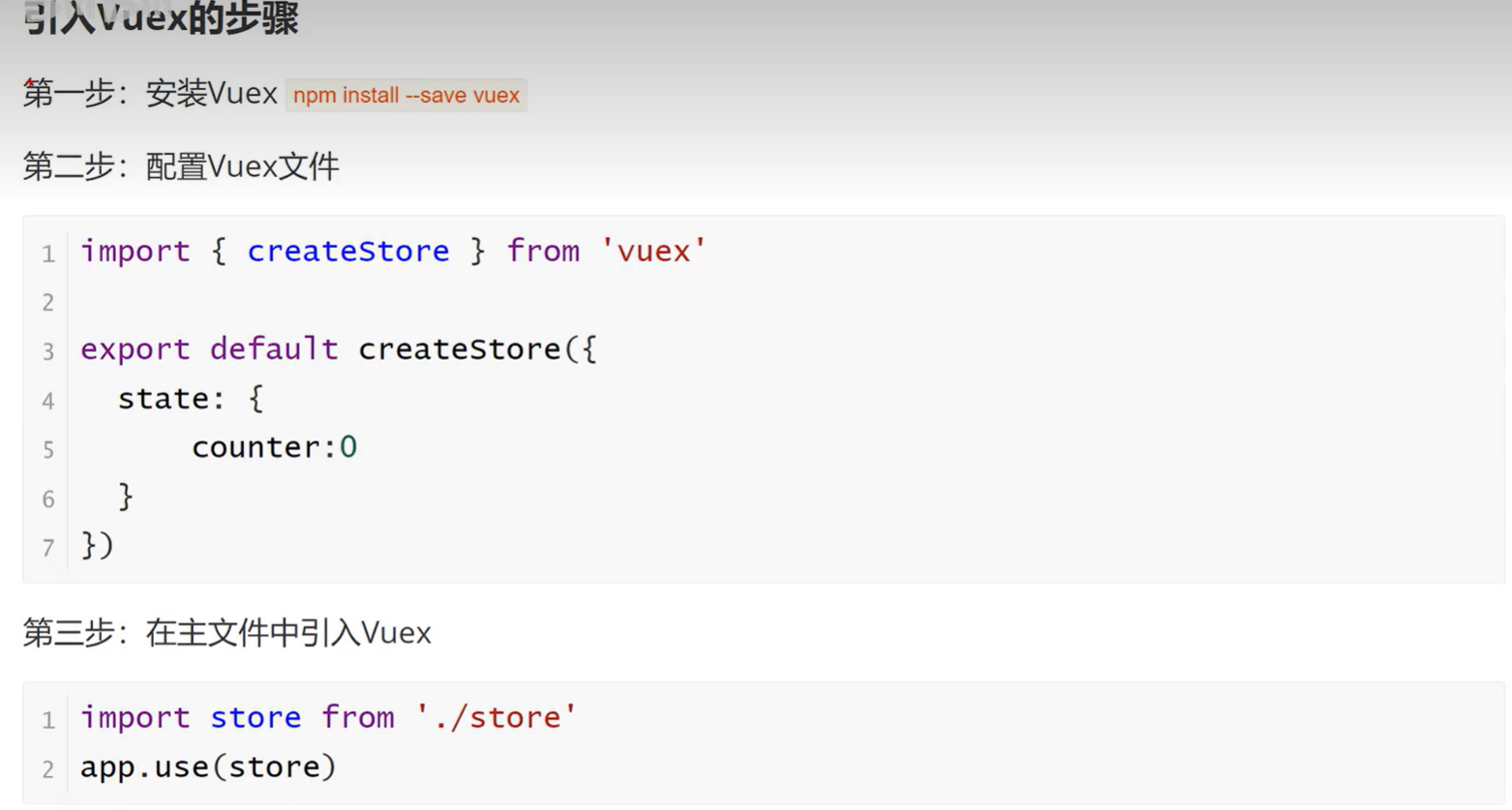Click the text '第三步：在主文件中引入Vuex'
1512x810 pixels.
pyautogui.click(x=227, y=633)
